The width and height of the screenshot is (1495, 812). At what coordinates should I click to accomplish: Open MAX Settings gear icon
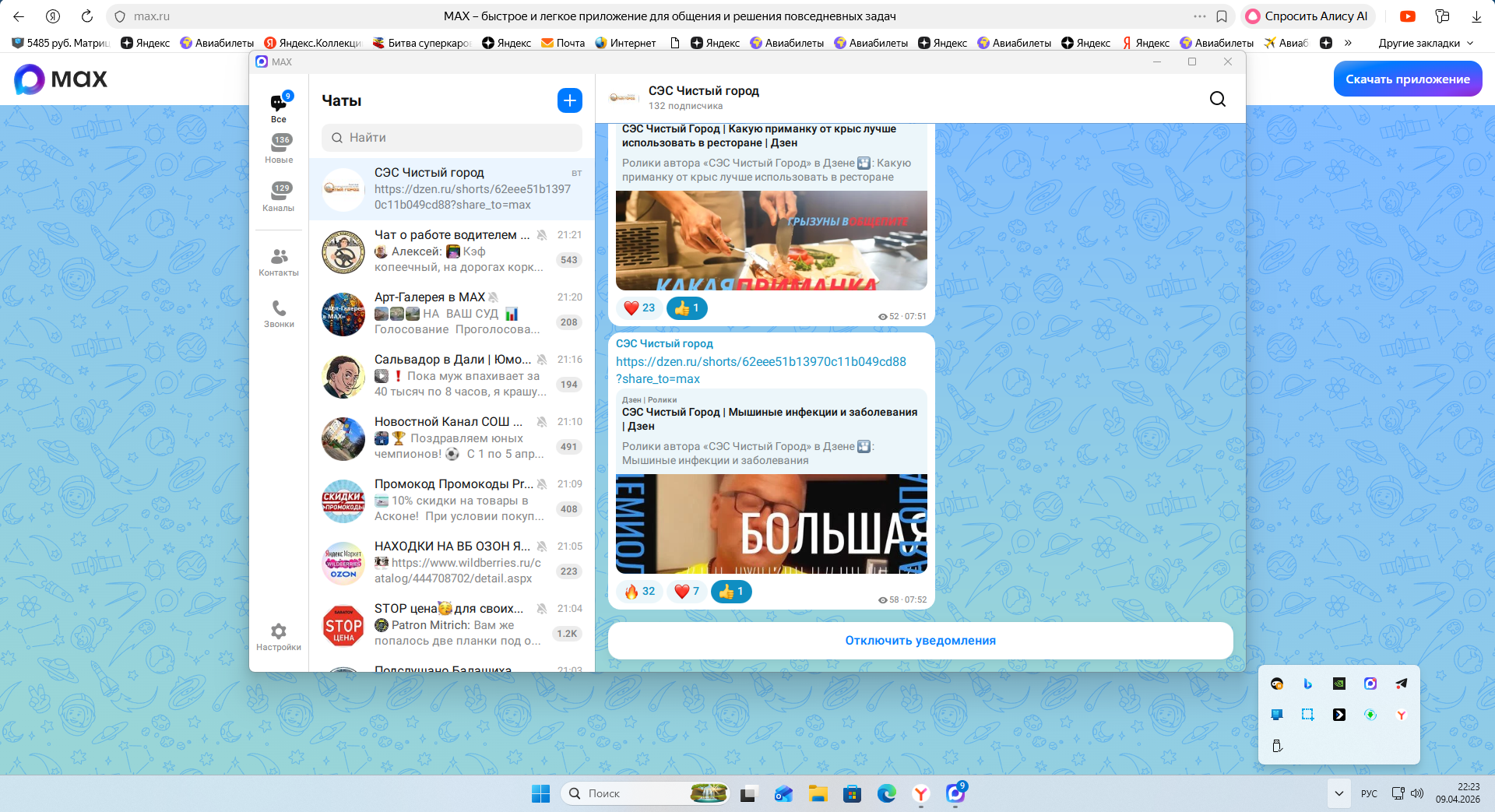point(279,636)
